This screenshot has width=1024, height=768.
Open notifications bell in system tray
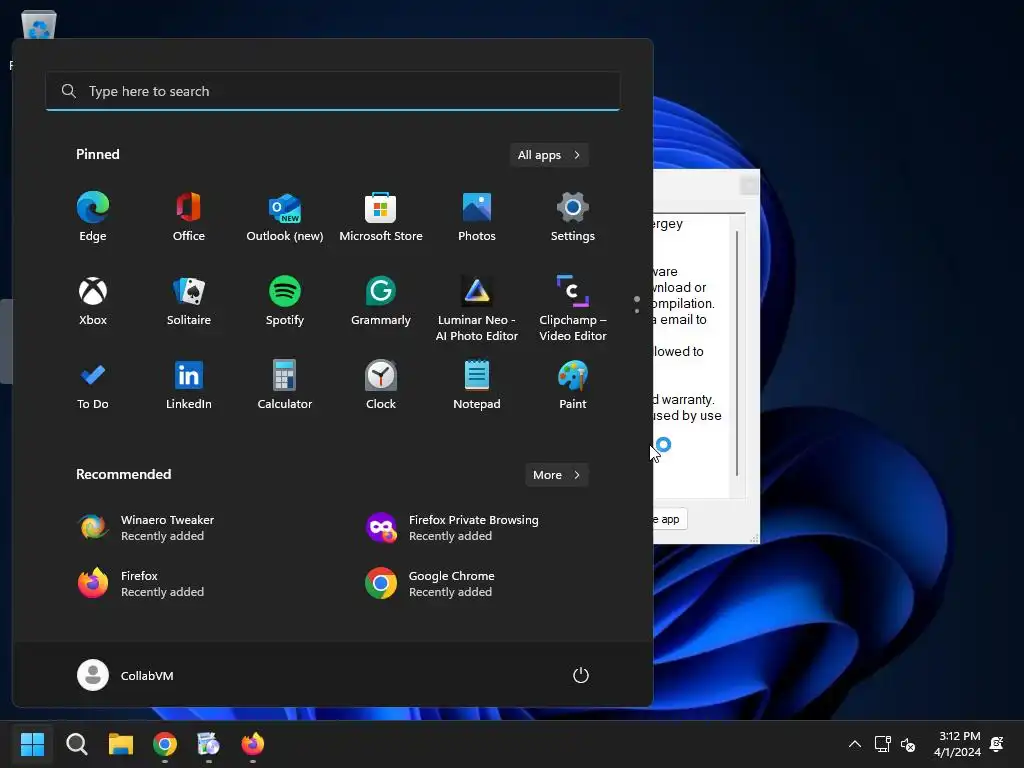point(997,744)
